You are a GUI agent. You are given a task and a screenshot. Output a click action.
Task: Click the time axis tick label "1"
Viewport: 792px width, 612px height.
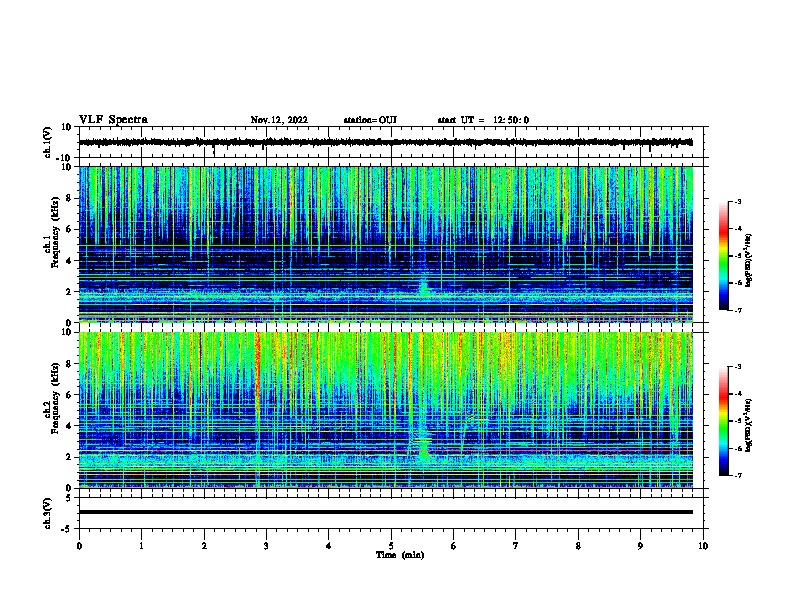point(141,546)
